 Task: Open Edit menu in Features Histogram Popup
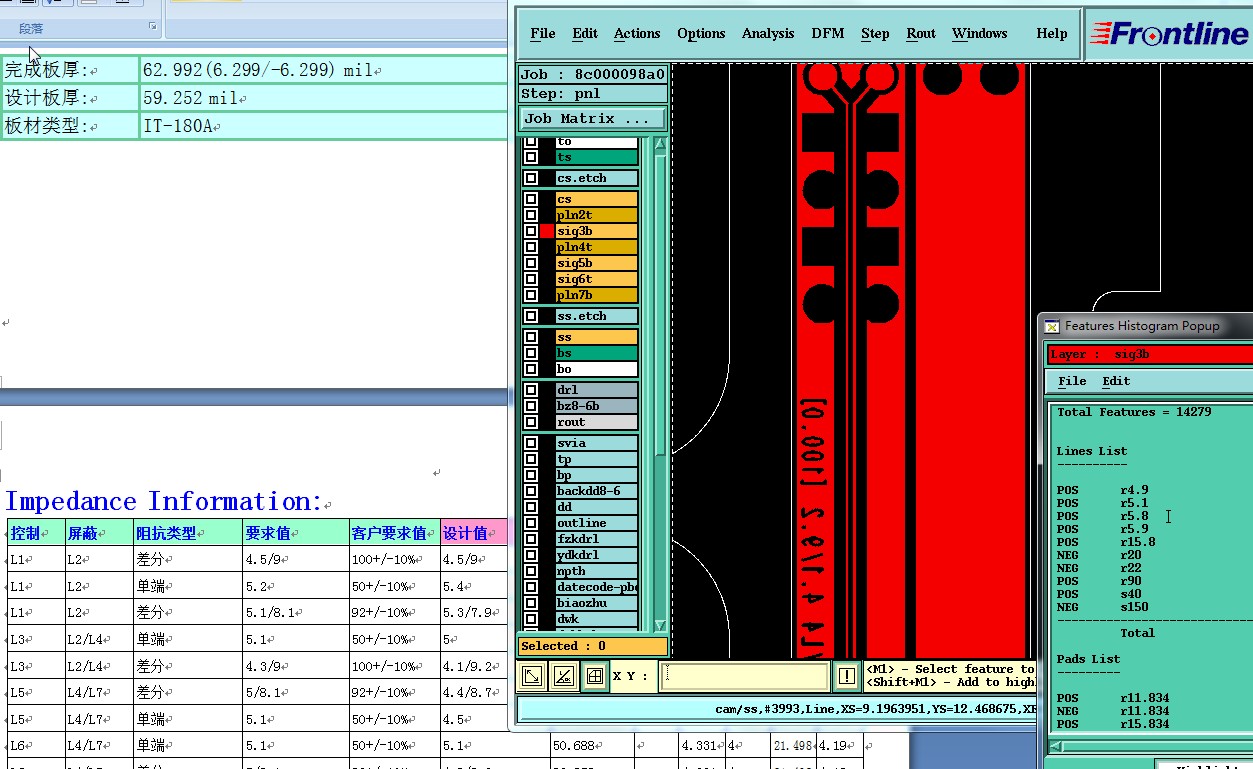coord(1116,381)
